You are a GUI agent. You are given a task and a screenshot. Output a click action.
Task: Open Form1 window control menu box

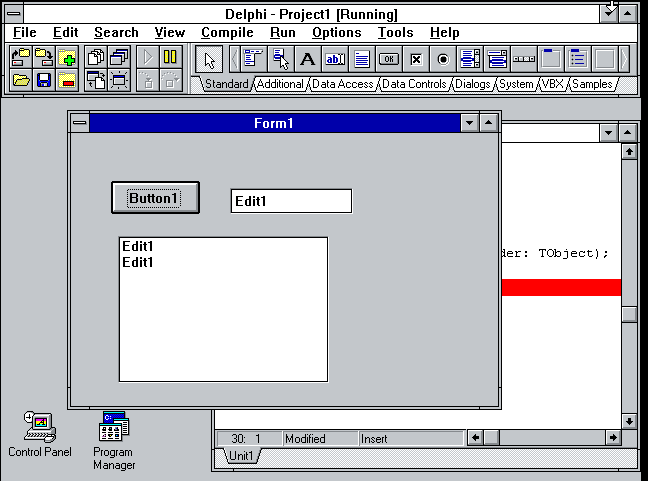point(80,123)
